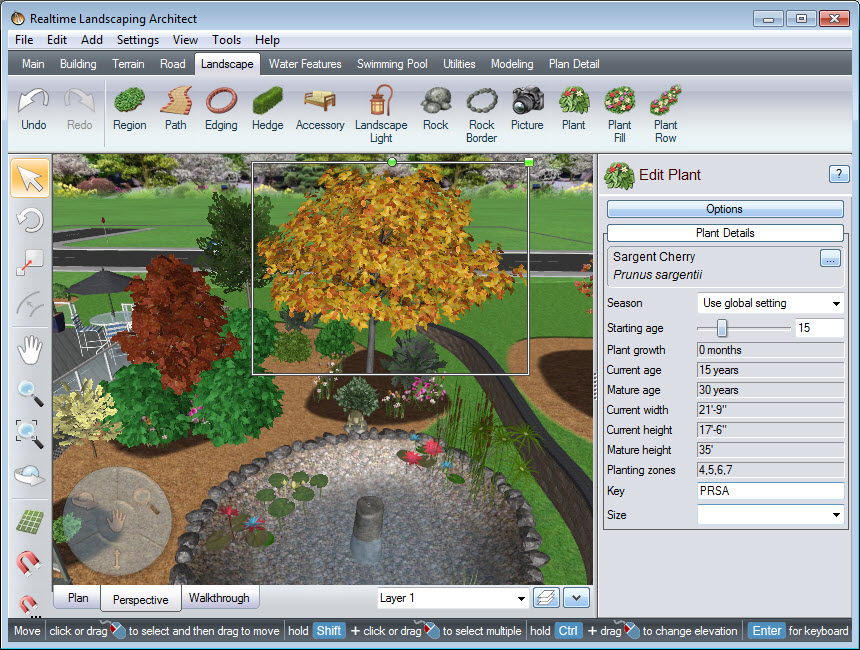This screenshot has height=650, width=860.
Task: Switch to the Plan view tab
Action: [x=78, y=598]
